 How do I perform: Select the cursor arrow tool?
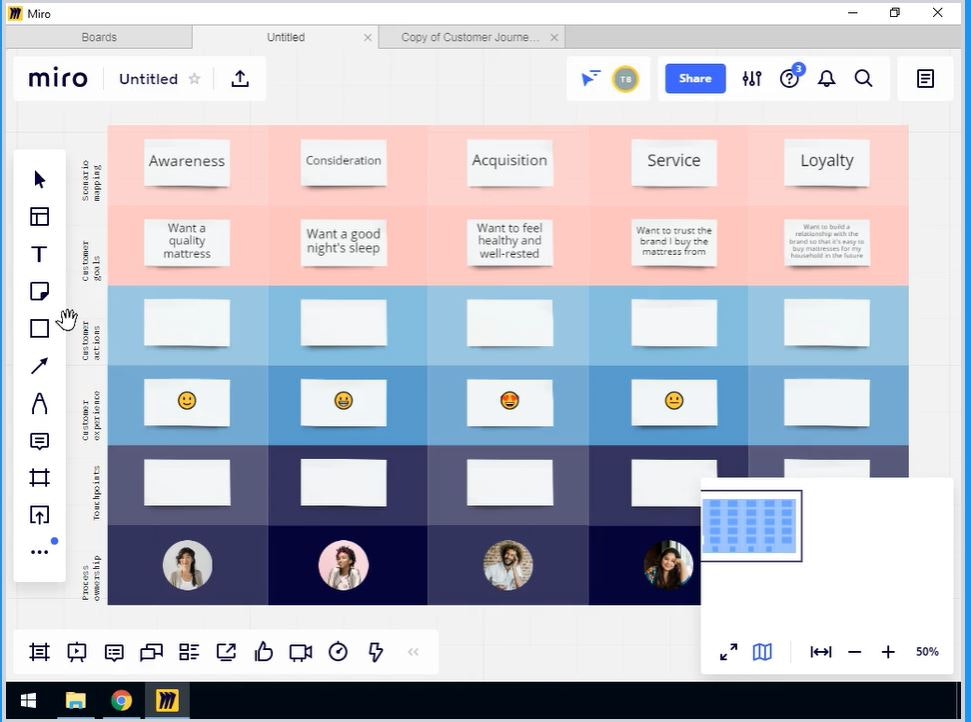pyautogui.click(x=40, y=180)
